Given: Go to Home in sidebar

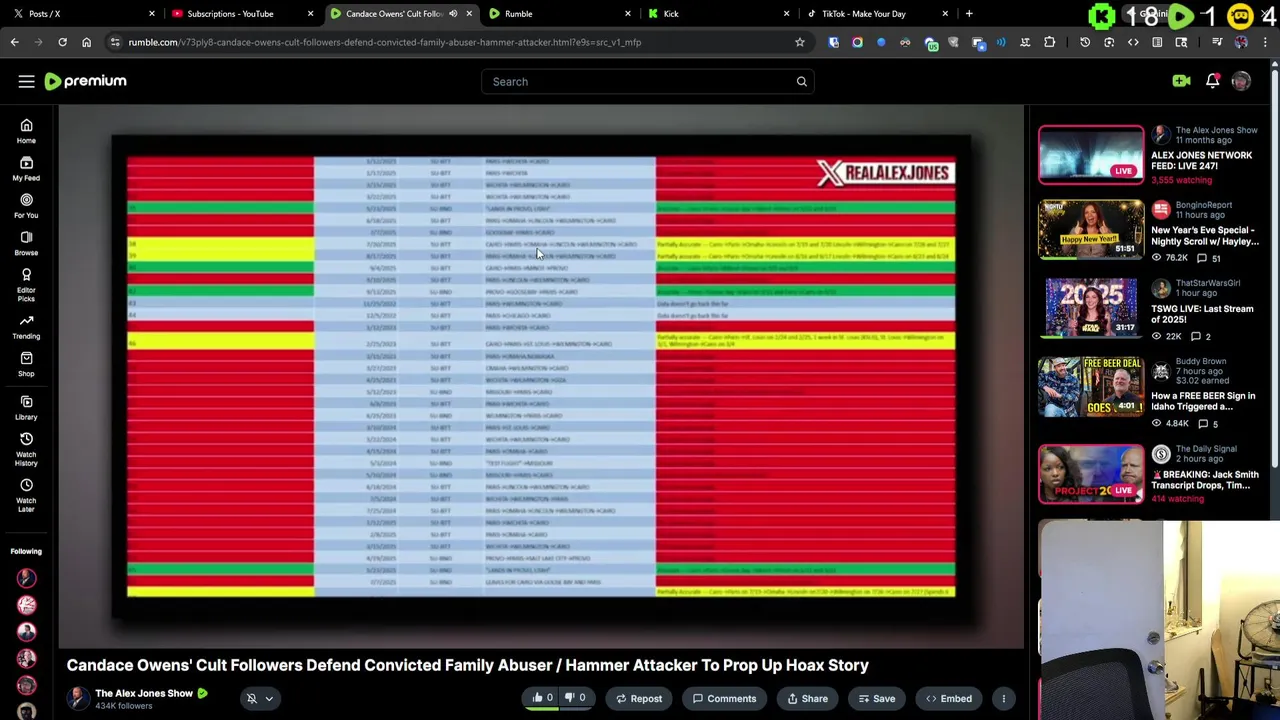Looking at the screenshot, I should point(26,131).
